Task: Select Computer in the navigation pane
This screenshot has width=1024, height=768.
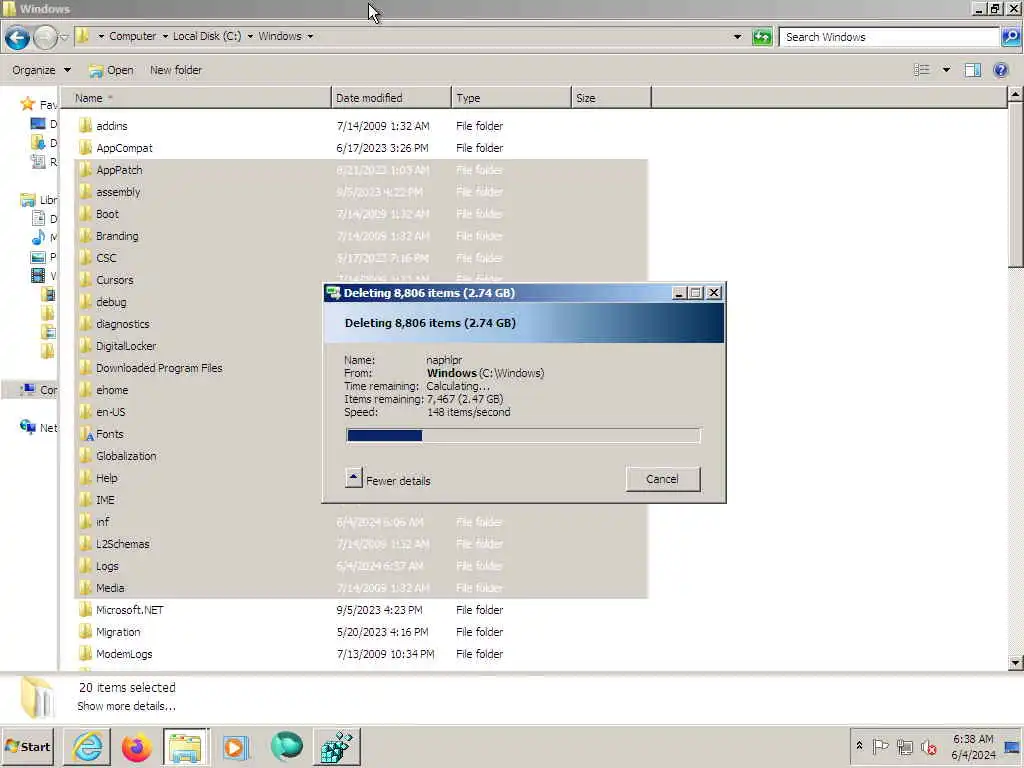Action: (38, 390)
